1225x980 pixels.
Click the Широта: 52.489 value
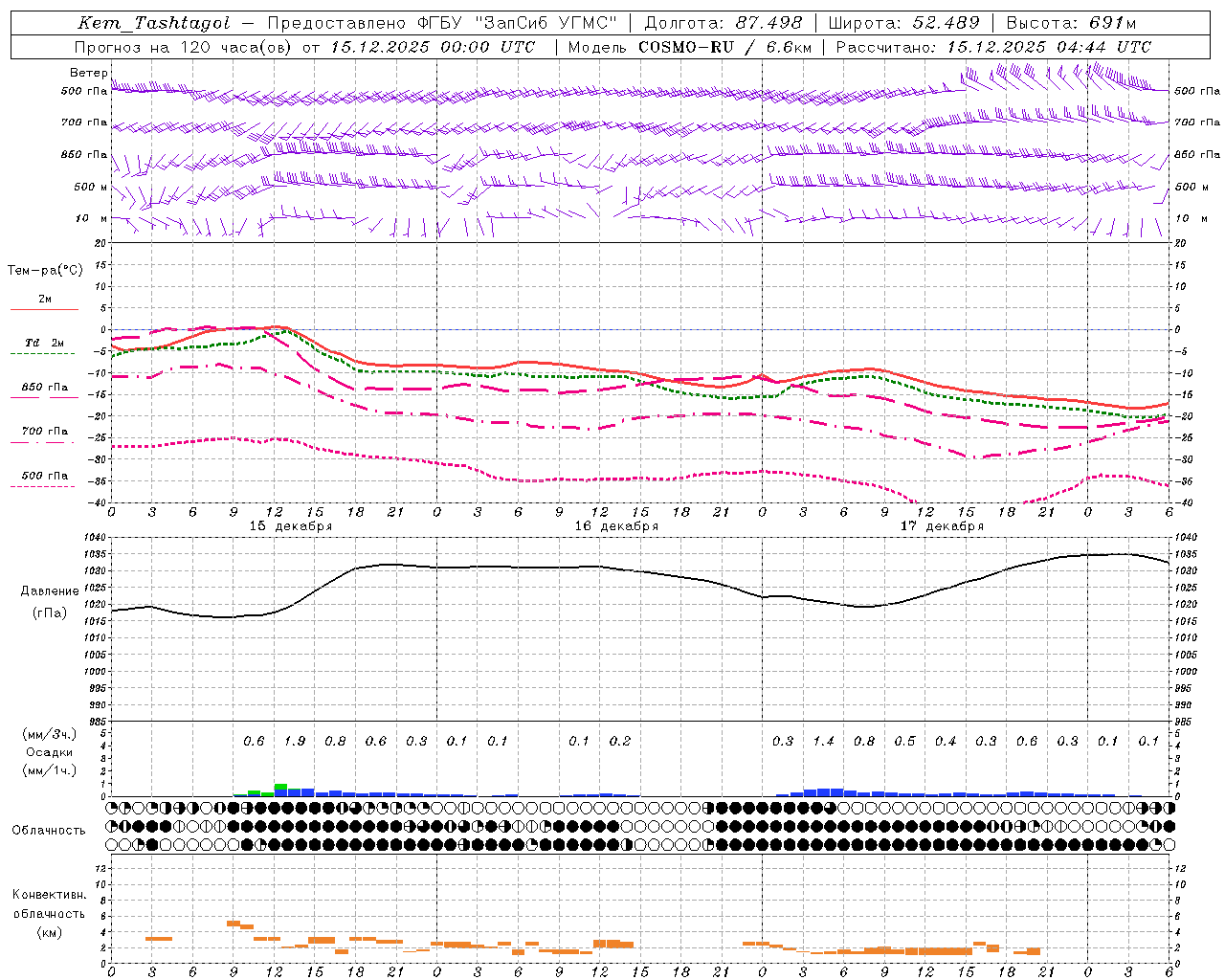[x=904, y=23]
